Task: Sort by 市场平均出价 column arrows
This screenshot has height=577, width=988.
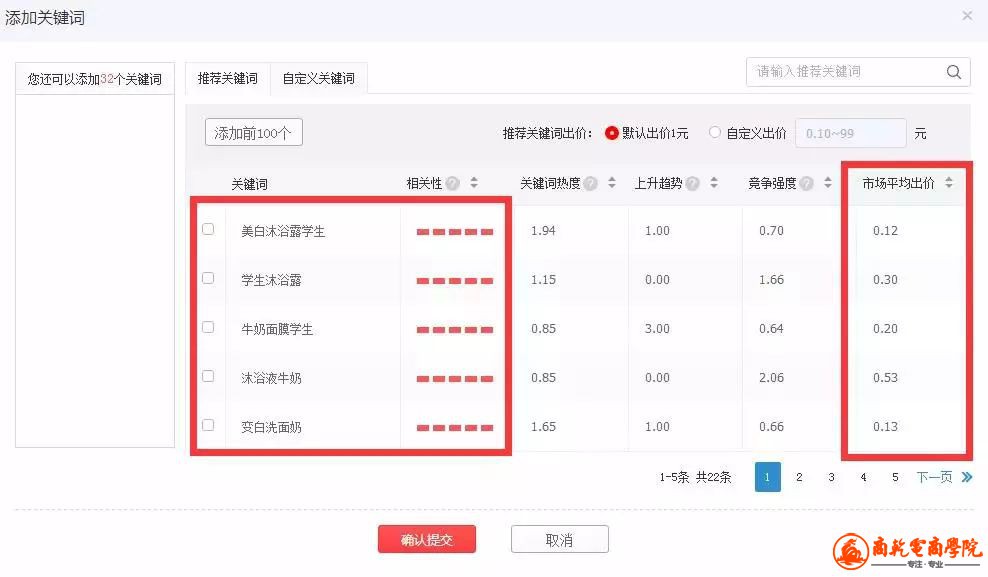Action: pos(949,183)
